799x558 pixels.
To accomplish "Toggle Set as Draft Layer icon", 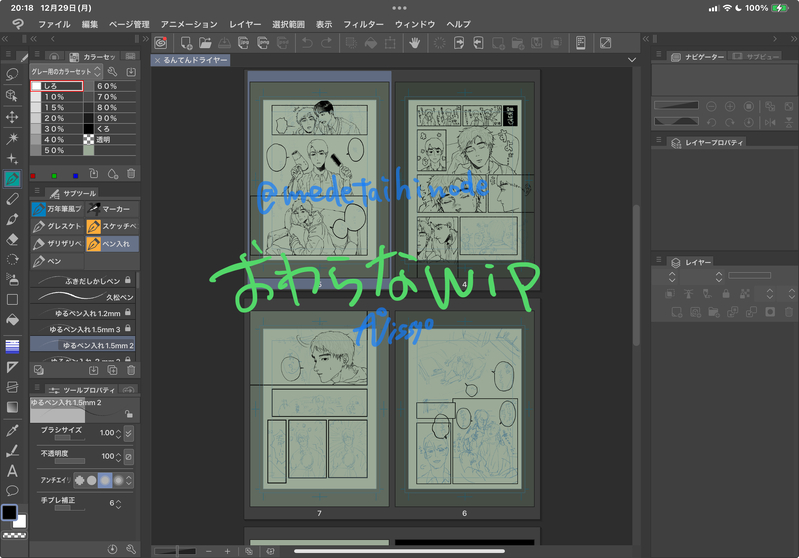I will click(707, 294).
